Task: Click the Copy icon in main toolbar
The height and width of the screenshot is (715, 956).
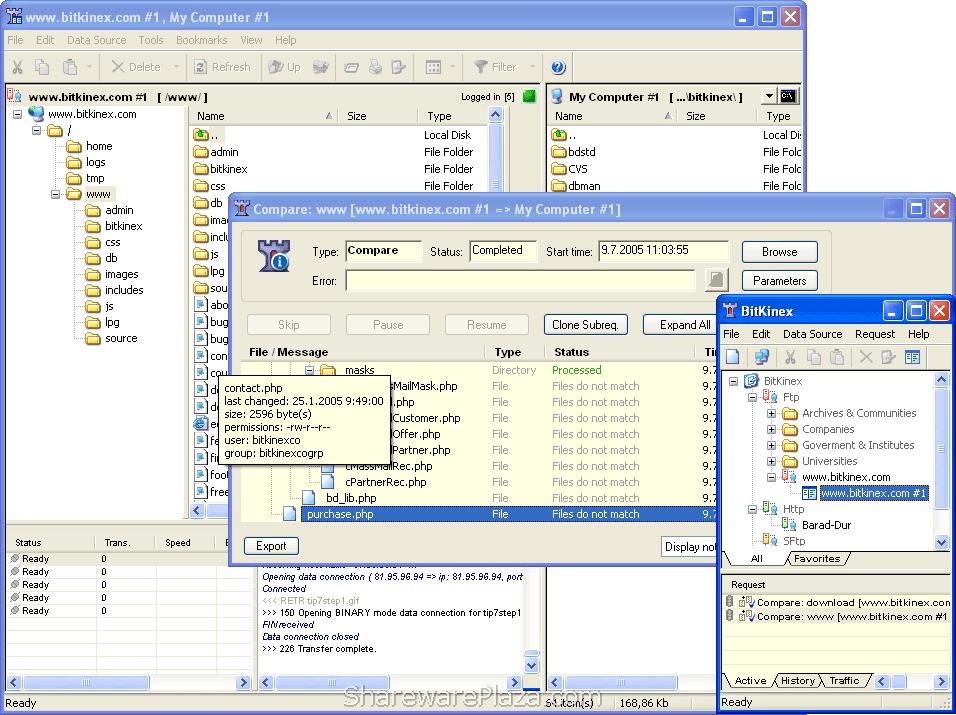Action: click(42, 67)
